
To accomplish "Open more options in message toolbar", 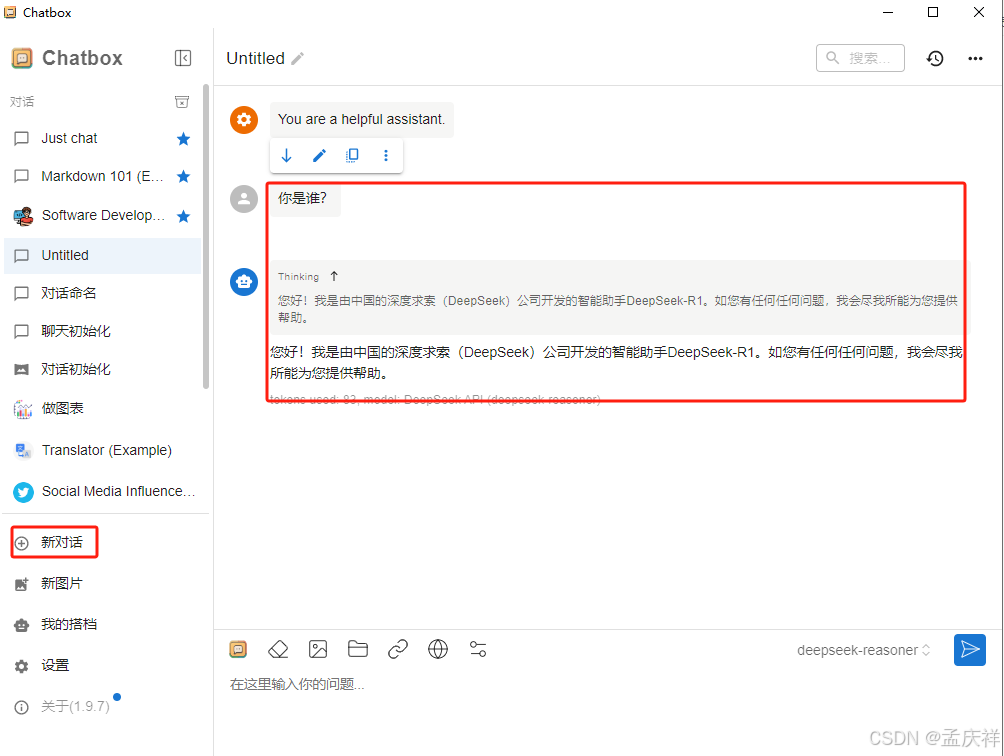I will pyautogui.click(x=385, y=155).
